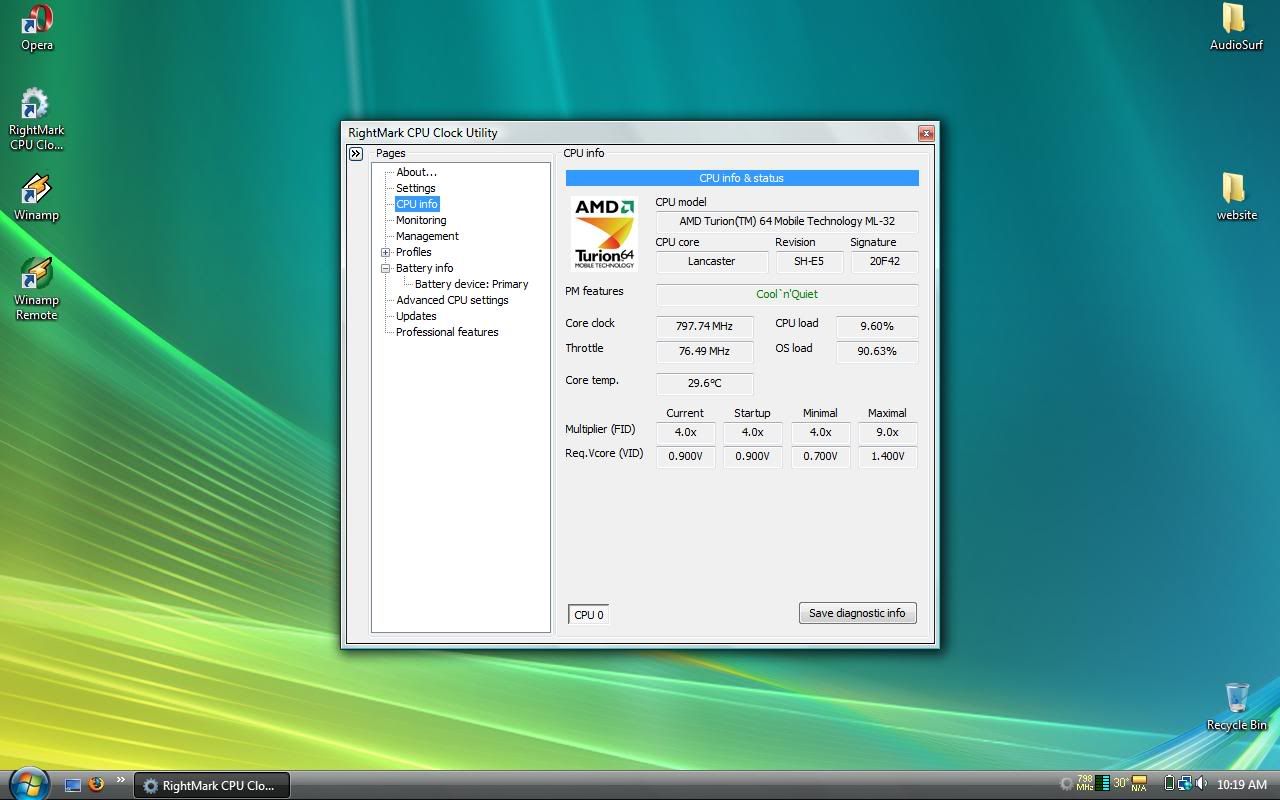Screen dimensions: 1280x800
Task: Click the Startup multiplier 4.0x value
Action: (752, 433)
